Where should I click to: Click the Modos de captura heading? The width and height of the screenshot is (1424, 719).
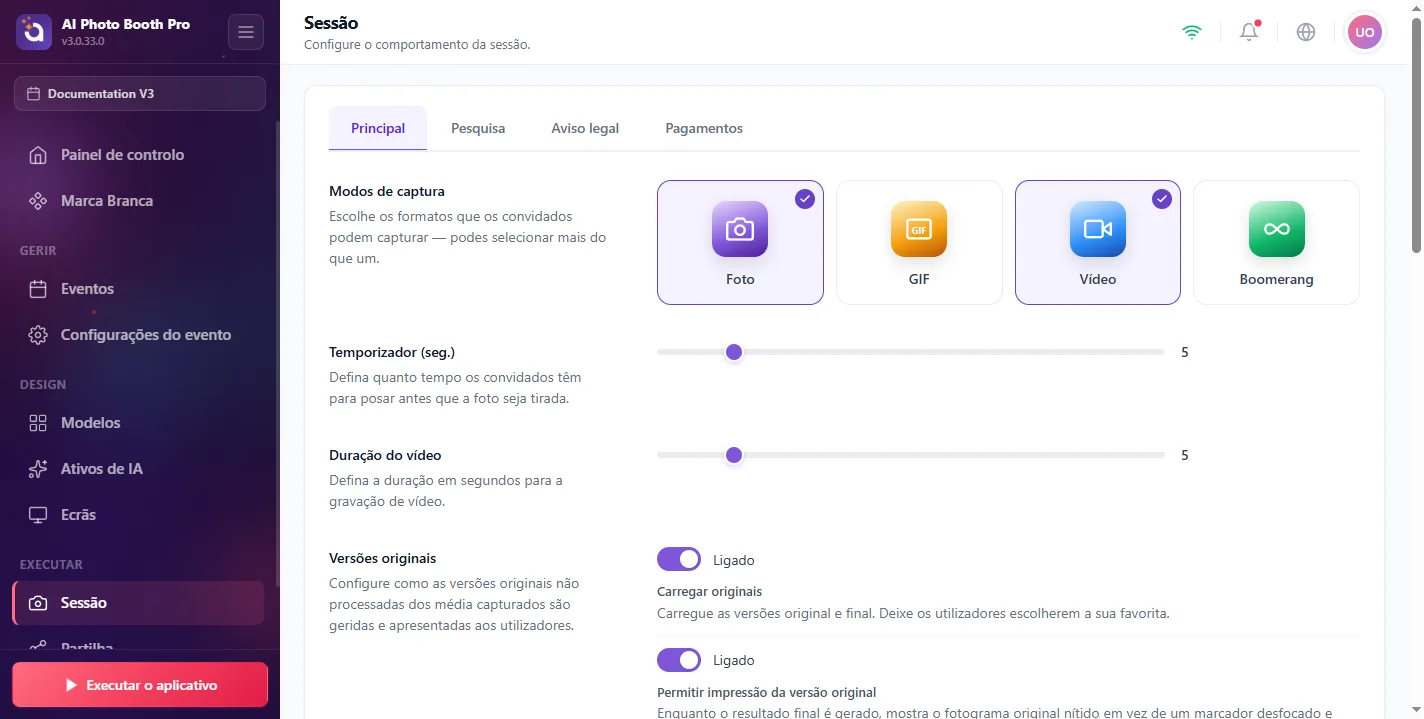click(x=387, y=191)
